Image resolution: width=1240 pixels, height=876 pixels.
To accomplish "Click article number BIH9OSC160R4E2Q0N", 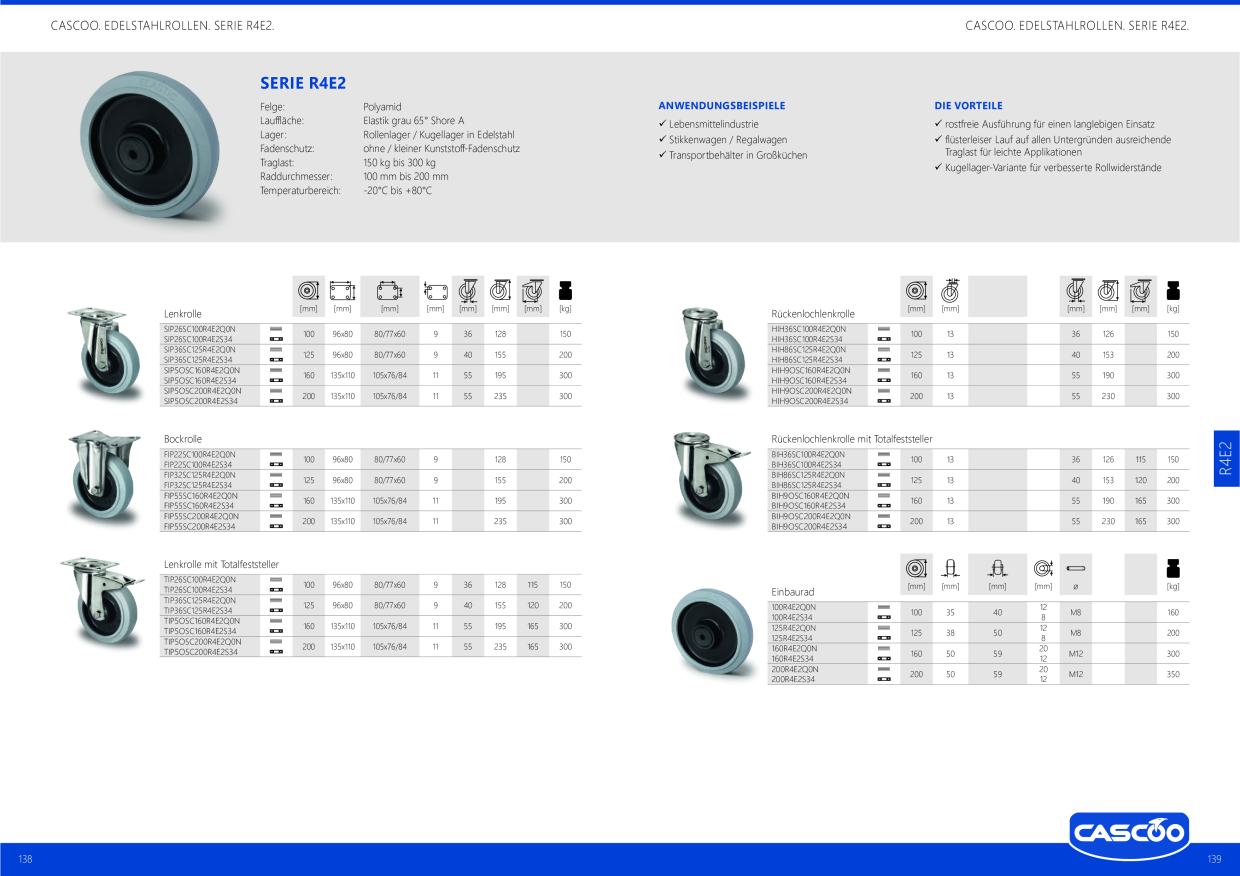I will coord(811,496).
